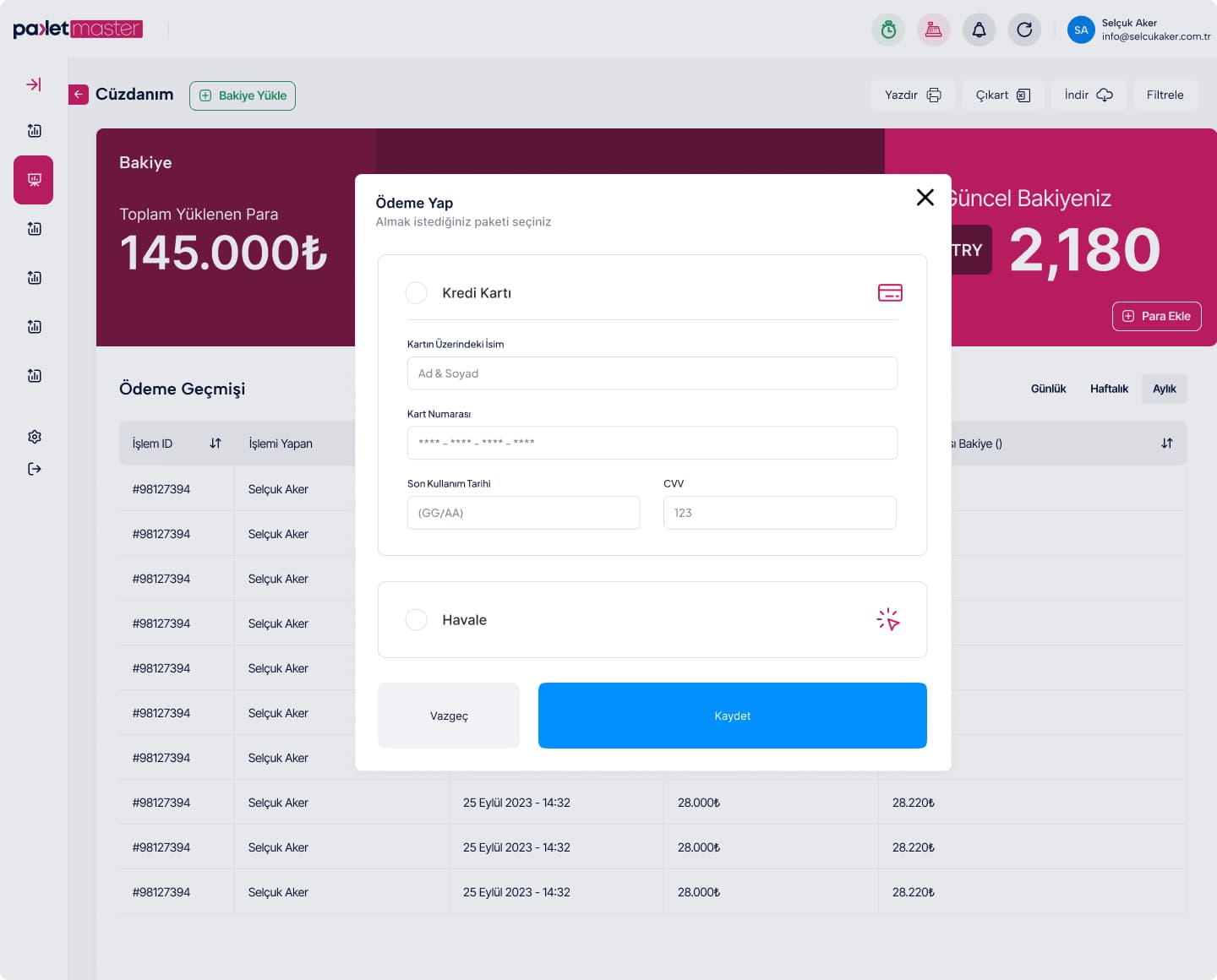Click the Bakiye Yükle button
This screenshot has width=1217, height=980.
point(243,95)
